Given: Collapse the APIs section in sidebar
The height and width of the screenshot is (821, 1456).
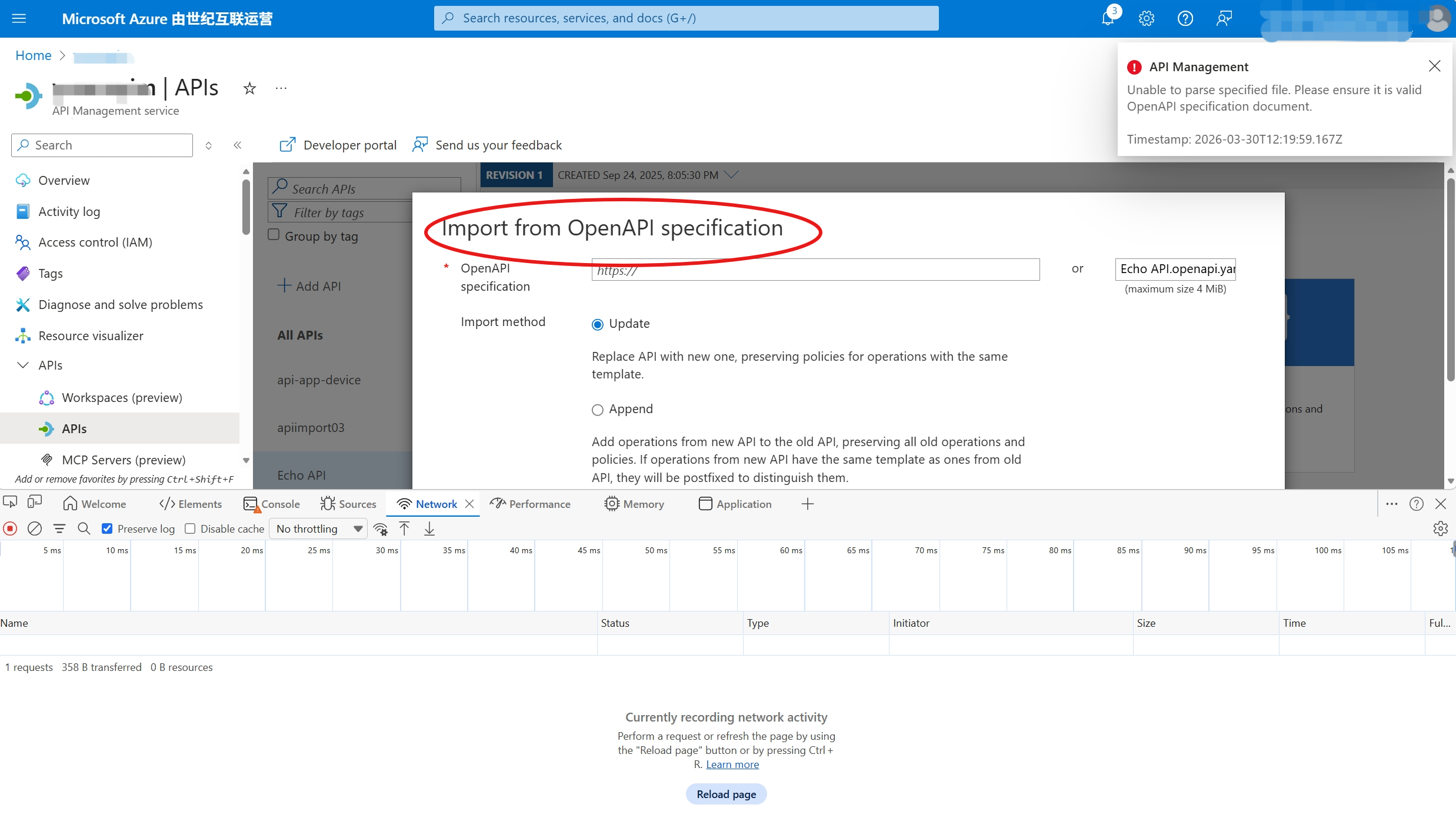Looking at the screenshot, I should click(x=23, y=365).
